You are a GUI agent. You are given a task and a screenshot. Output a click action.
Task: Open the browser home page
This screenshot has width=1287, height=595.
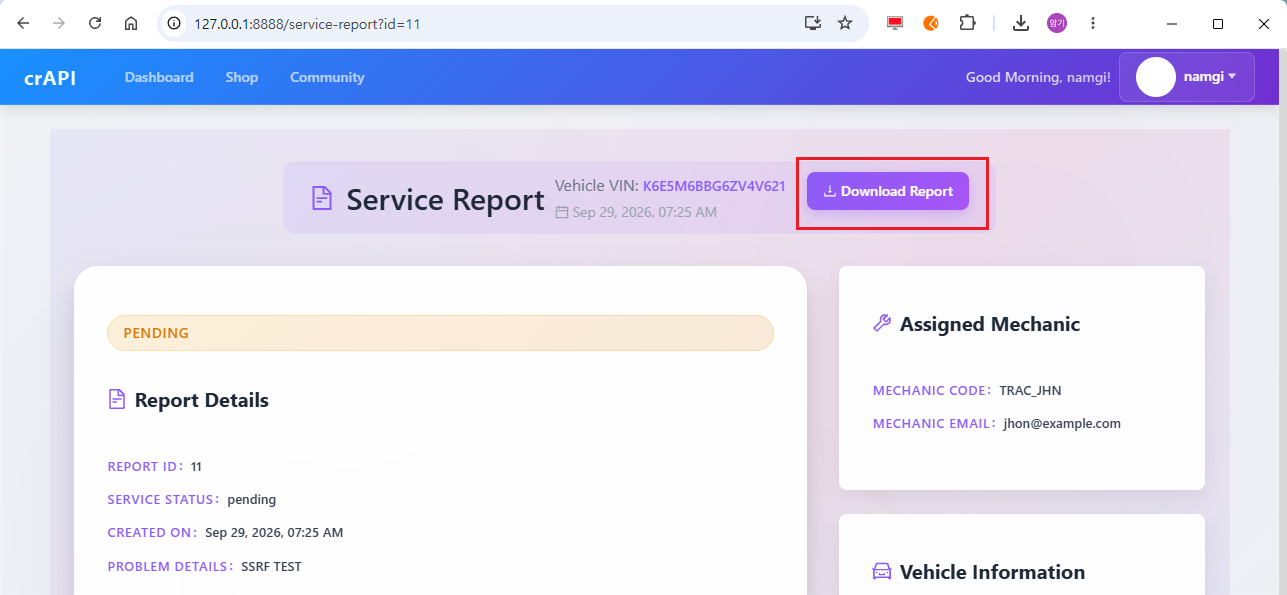point(131,23)
